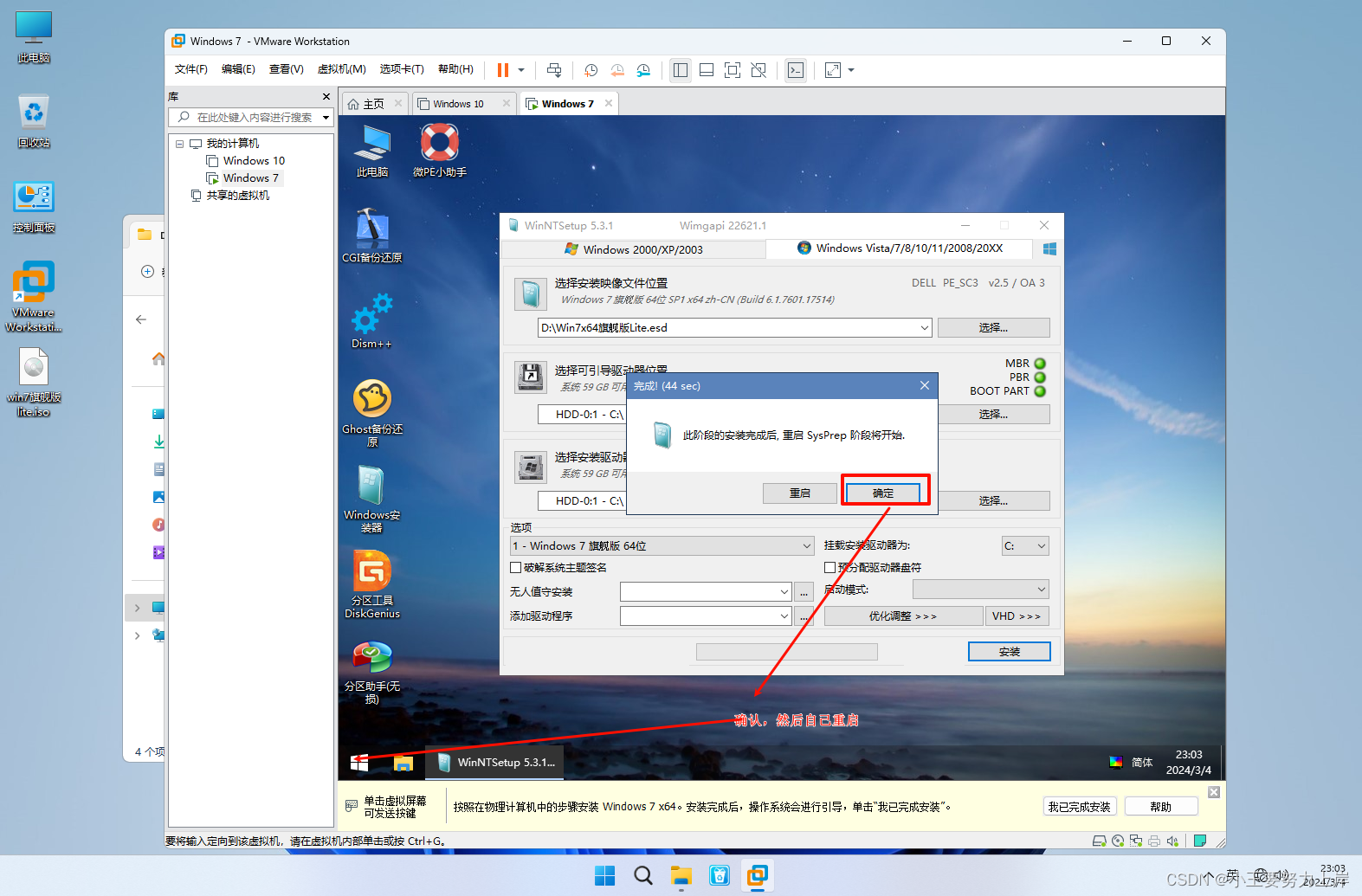Open the host Windows Start button
Viewport: 1362px width, 896px height.
point(604,876)
